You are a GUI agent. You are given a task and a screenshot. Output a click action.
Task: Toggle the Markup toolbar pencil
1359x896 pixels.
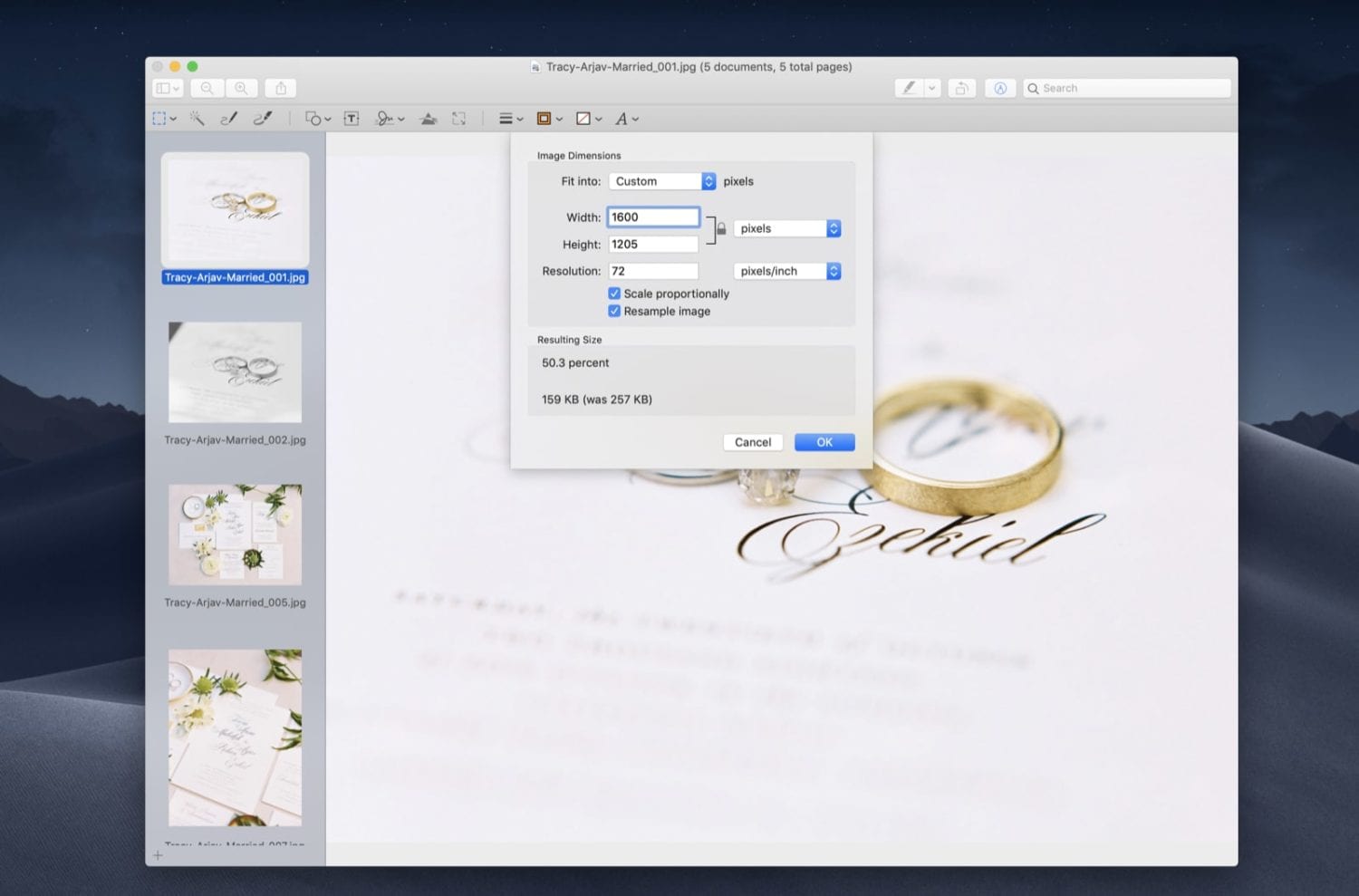click(909, 88)
